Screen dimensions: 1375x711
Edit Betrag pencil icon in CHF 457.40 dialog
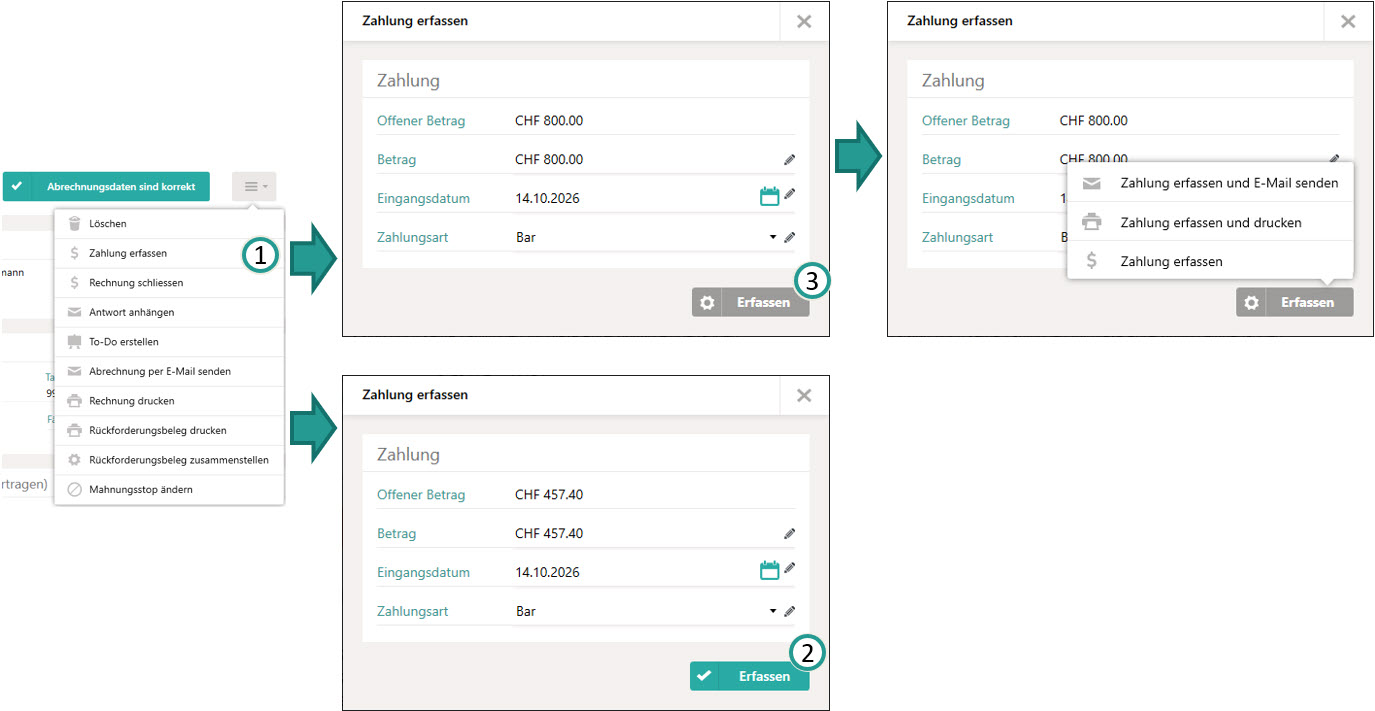(790, 533)
